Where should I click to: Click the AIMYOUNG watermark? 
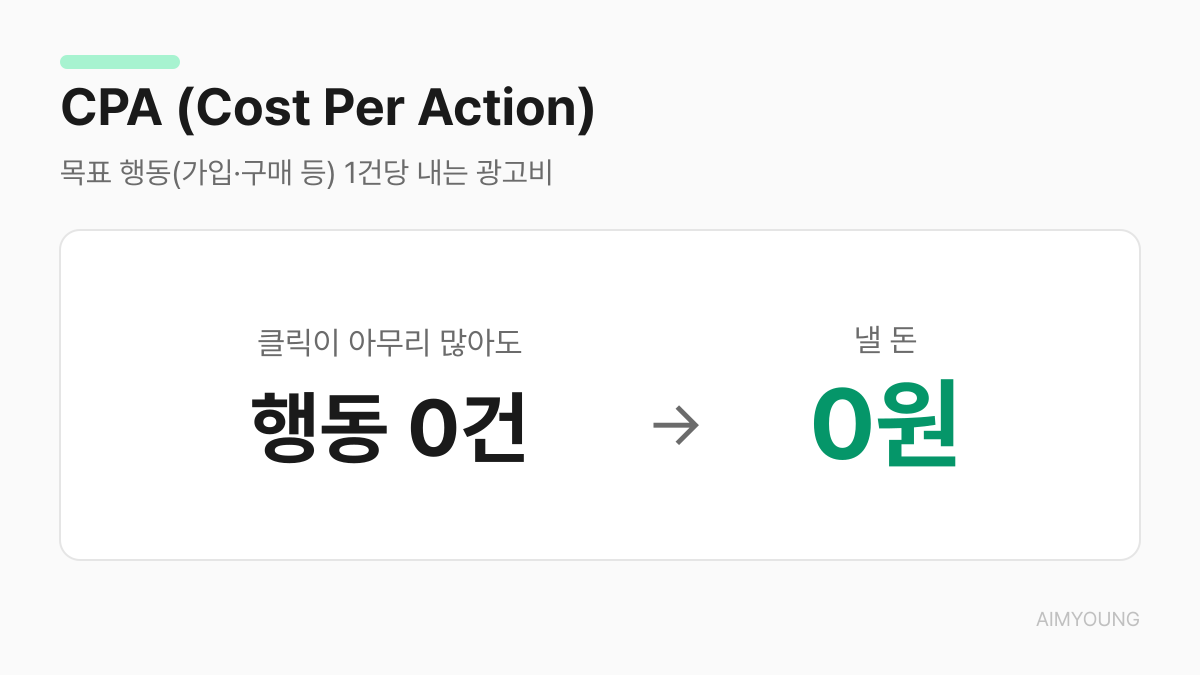pyautogui.click(x=1088, y=620)
